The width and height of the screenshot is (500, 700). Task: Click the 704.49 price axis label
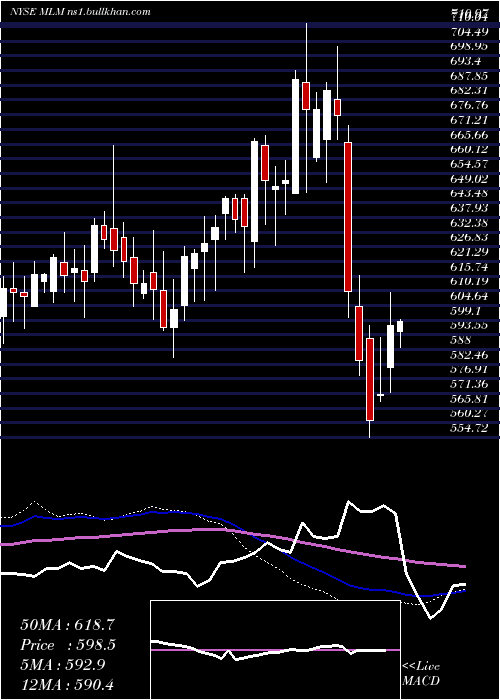point(470,32)
